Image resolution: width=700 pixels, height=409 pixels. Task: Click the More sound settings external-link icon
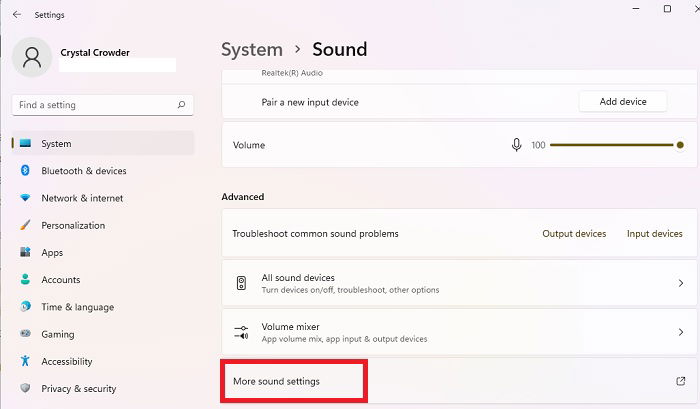click(x=680, y=381)
